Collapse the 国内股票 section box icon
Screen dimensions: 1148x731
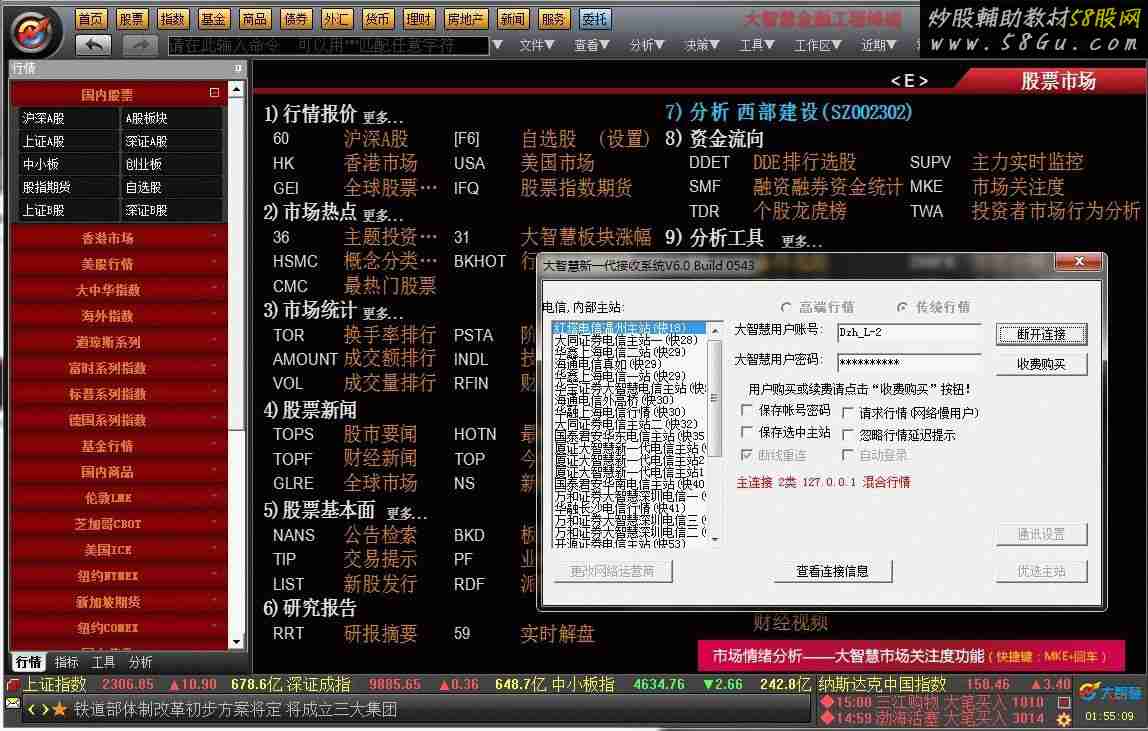[x=214, y=93]
